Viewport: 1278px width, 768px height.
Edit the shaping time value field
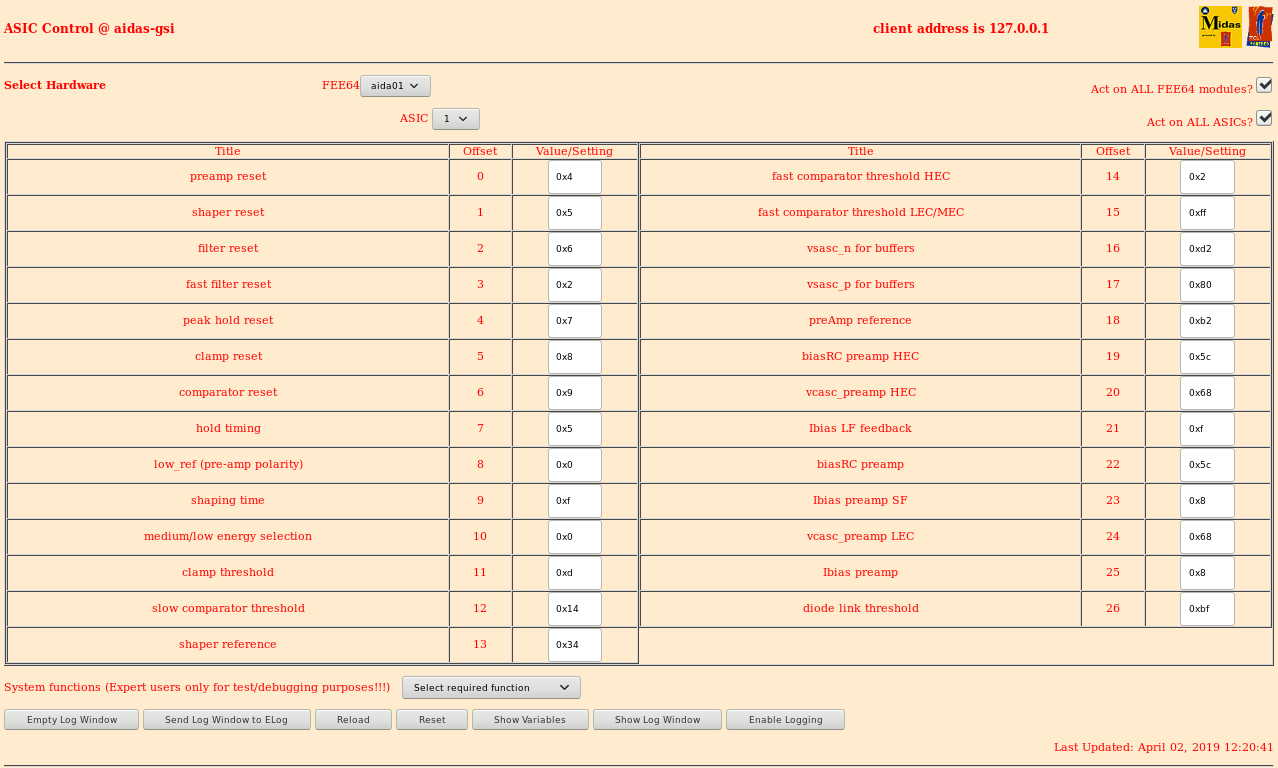[x=575, y=501]
